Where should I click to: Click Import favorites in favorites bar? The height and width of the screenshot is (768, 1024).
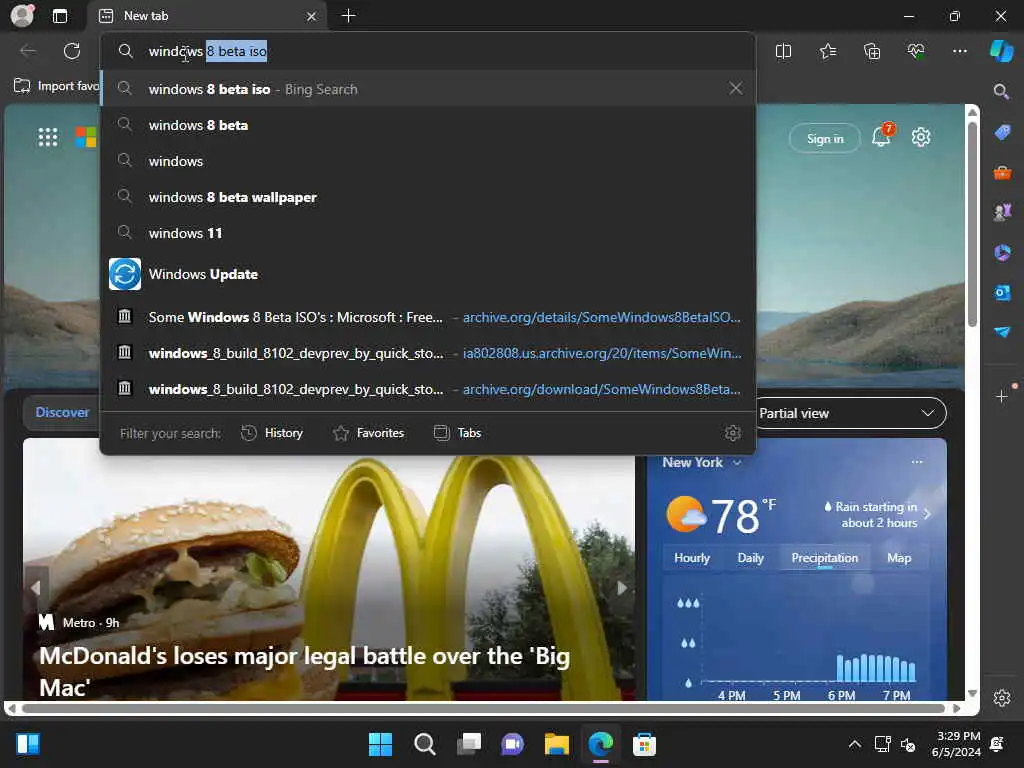coord(57,86)
